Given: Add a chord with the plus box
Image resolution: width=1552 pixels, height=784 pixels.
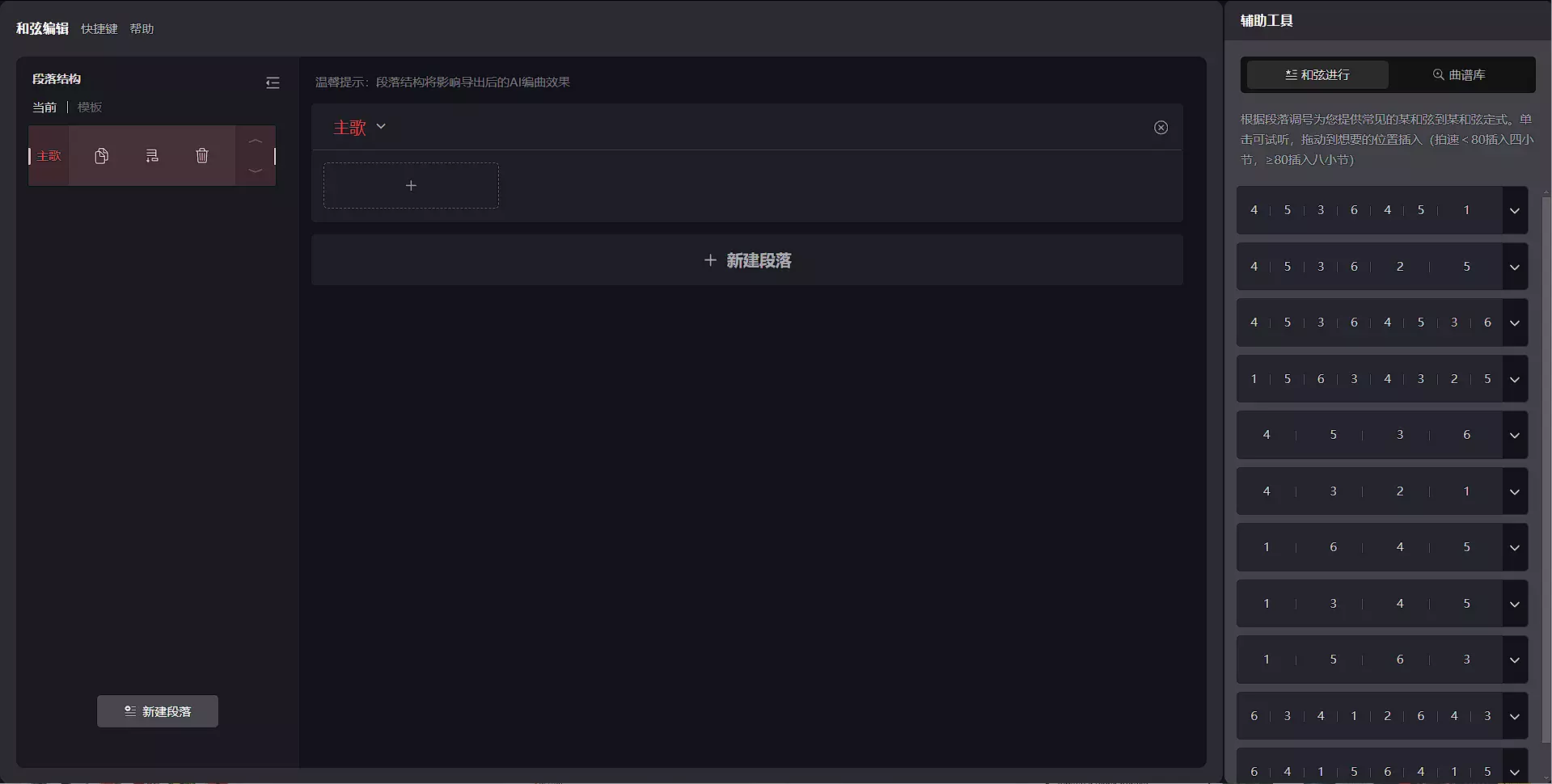Looking at the screenshot, I should pos(411,186).
